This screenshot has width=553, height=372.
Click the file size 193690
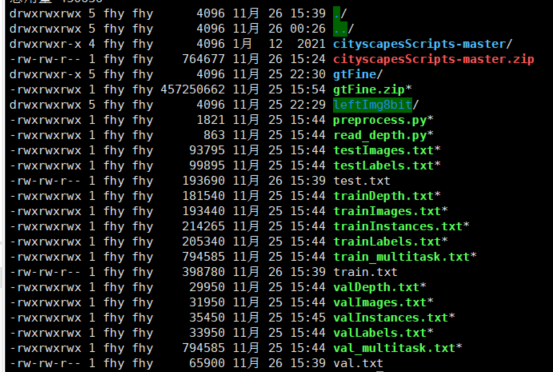pyautogui.click(x=203, y=181)
